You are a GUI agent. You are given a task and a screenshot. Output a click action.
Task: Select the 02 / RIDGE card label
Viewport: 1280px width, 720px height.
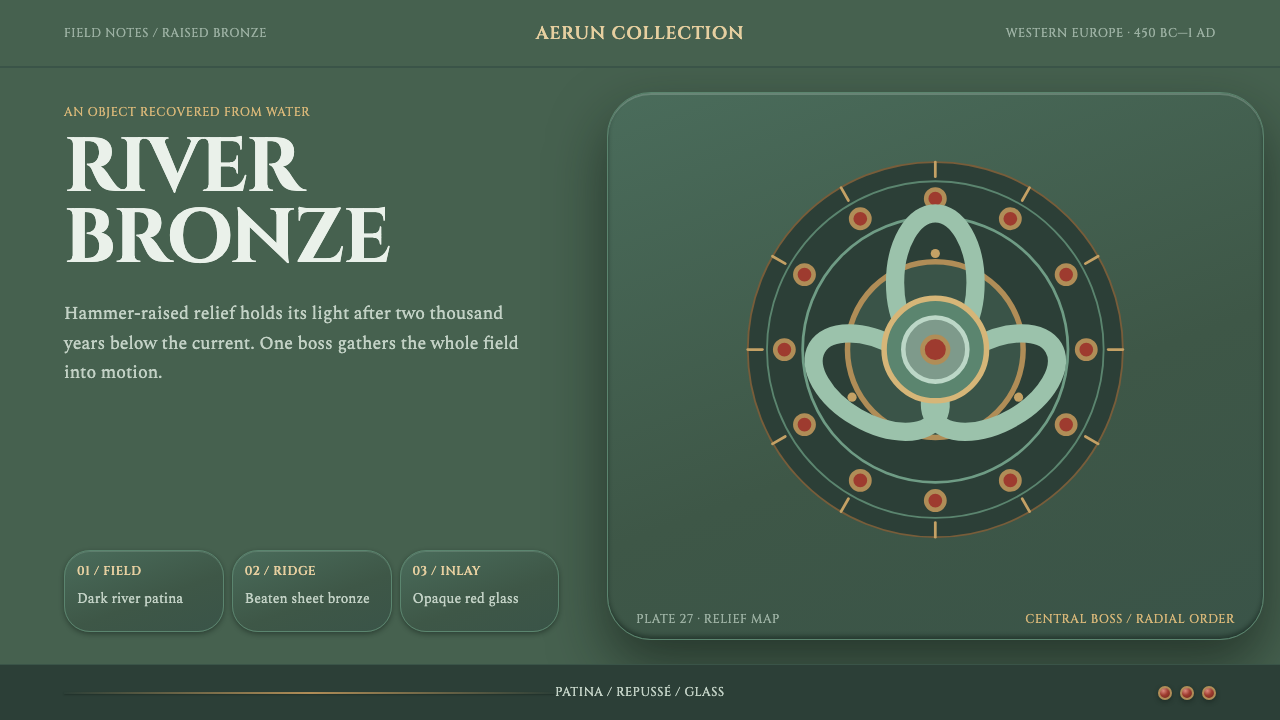(x=280, y=571)
